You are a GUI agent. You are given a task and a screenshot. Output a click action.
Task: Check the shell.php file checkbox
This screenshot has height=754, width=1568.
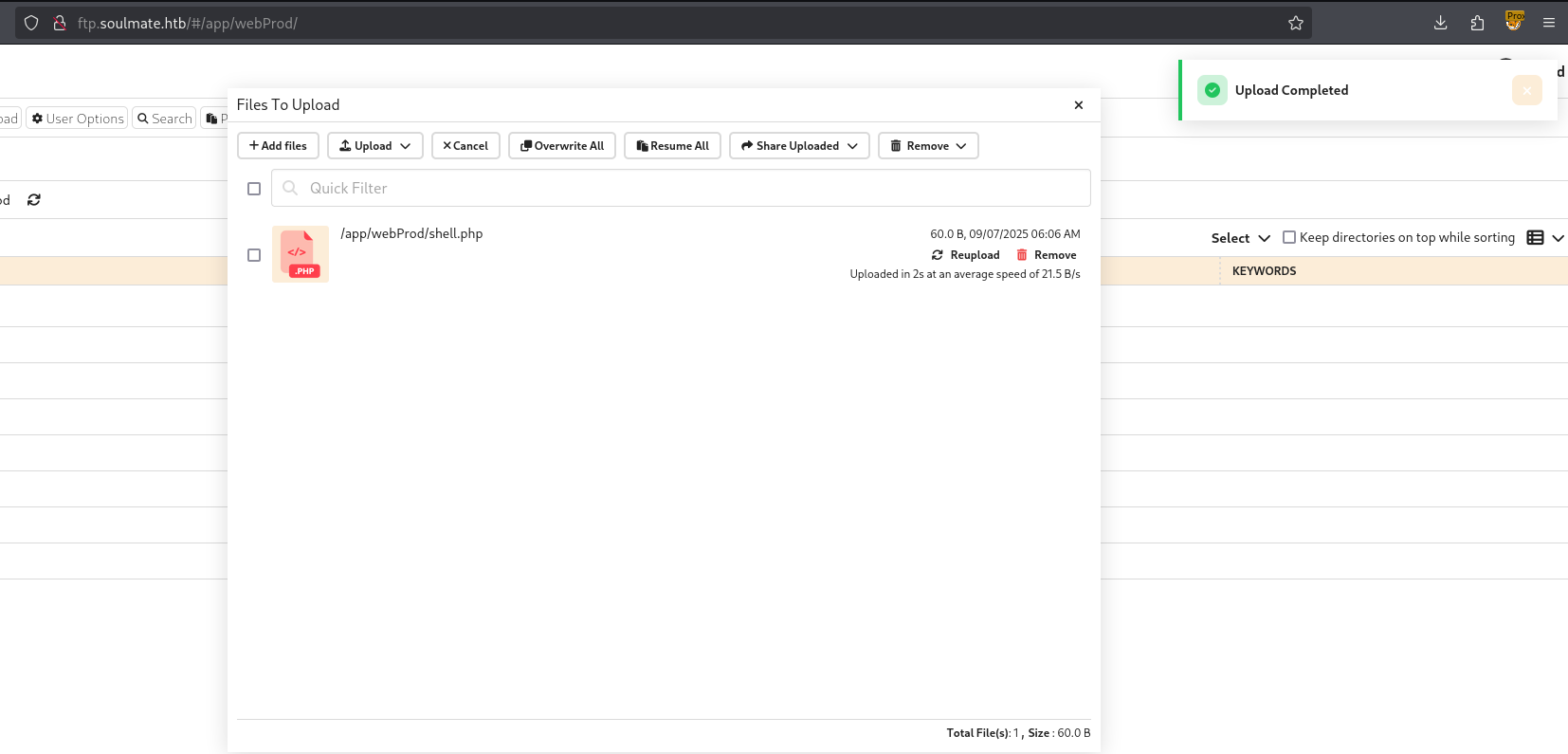(x=254, y=255)
